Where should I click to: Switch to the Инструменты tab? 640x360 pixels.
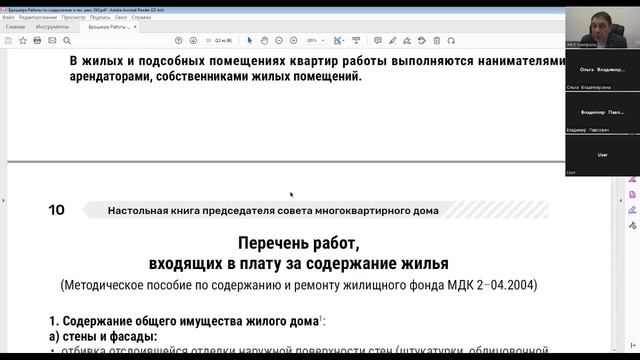(52, 27)
